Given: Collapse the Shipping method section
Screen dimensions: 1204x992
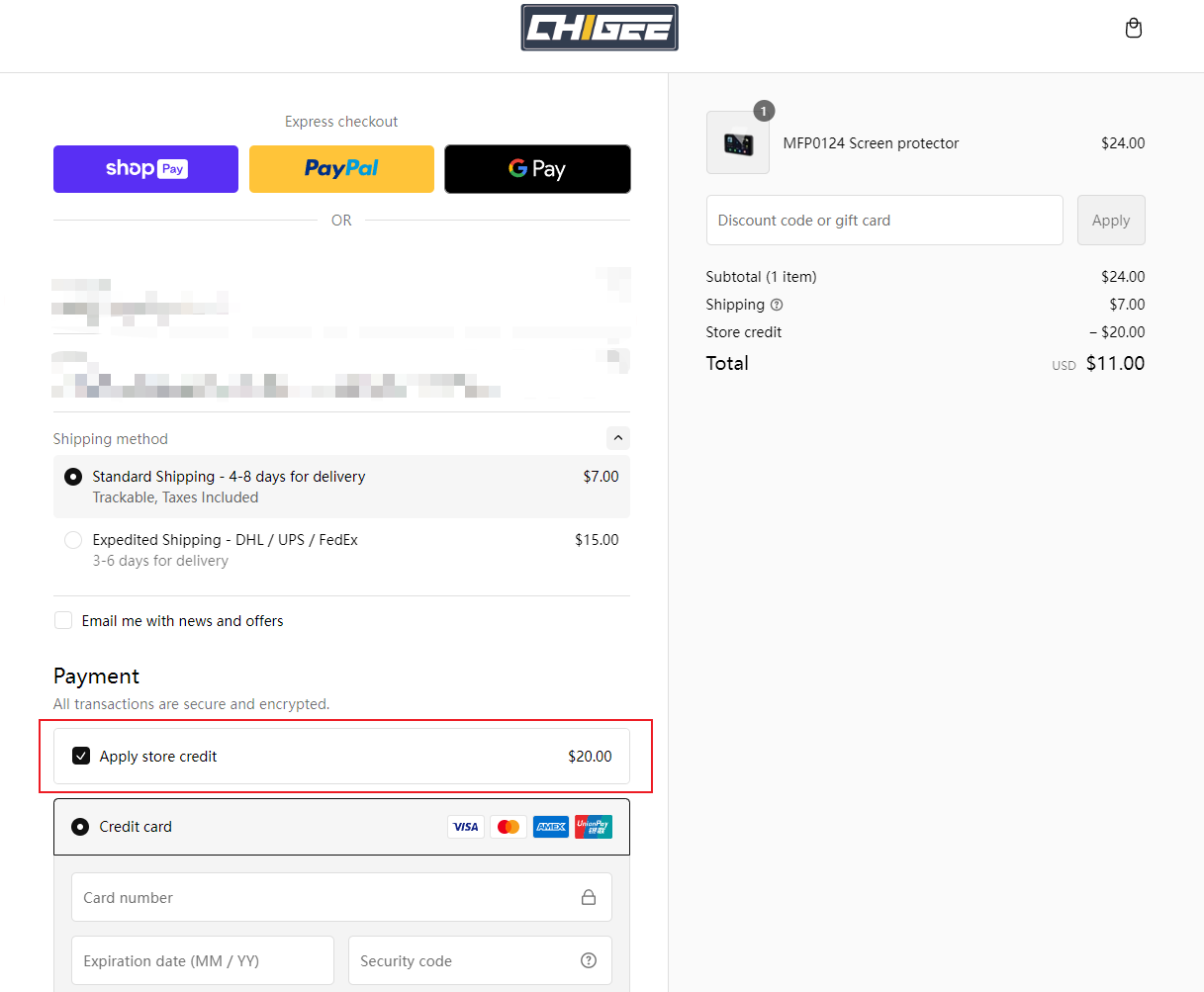Looking at the screenshot, I should 617,438.
